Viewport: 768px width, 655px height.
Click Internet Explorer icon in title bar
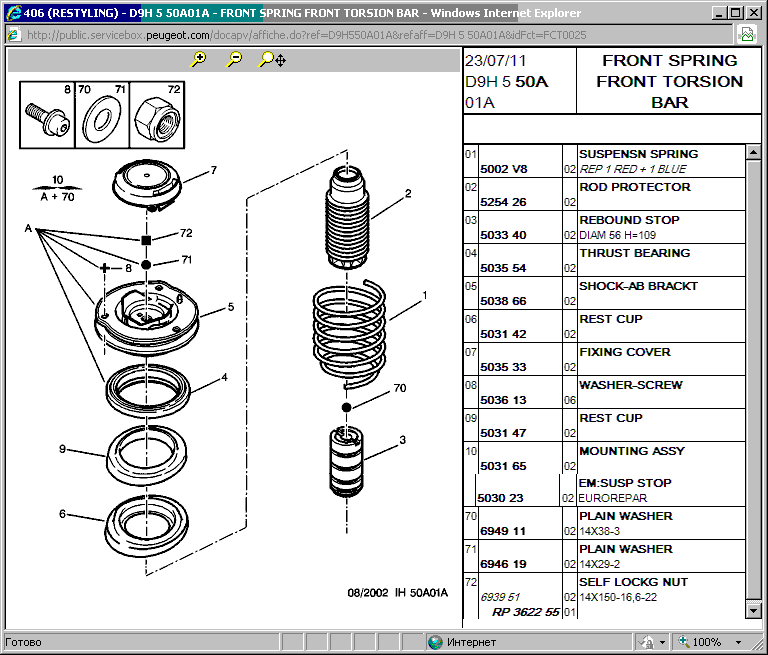click(x=11, y=11)
